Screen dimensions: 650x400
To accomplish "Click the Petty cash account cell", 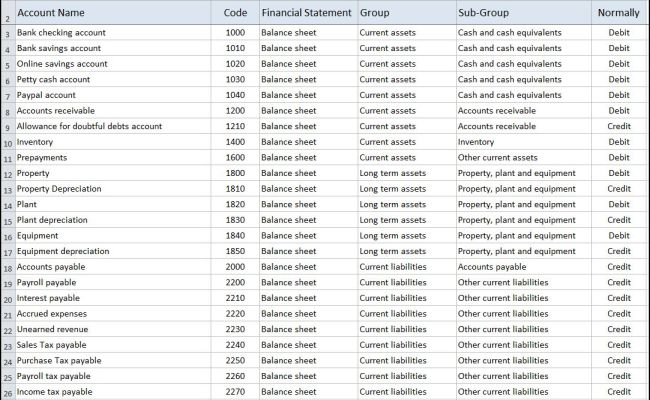I will (113, 80).
